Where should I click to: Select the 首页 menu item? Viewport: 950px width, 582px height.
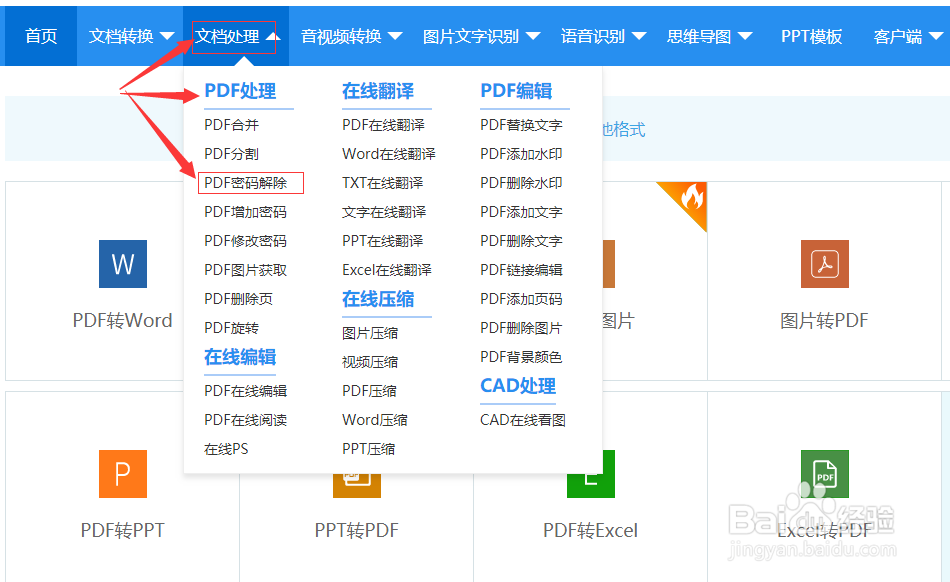tap(40, 35)
